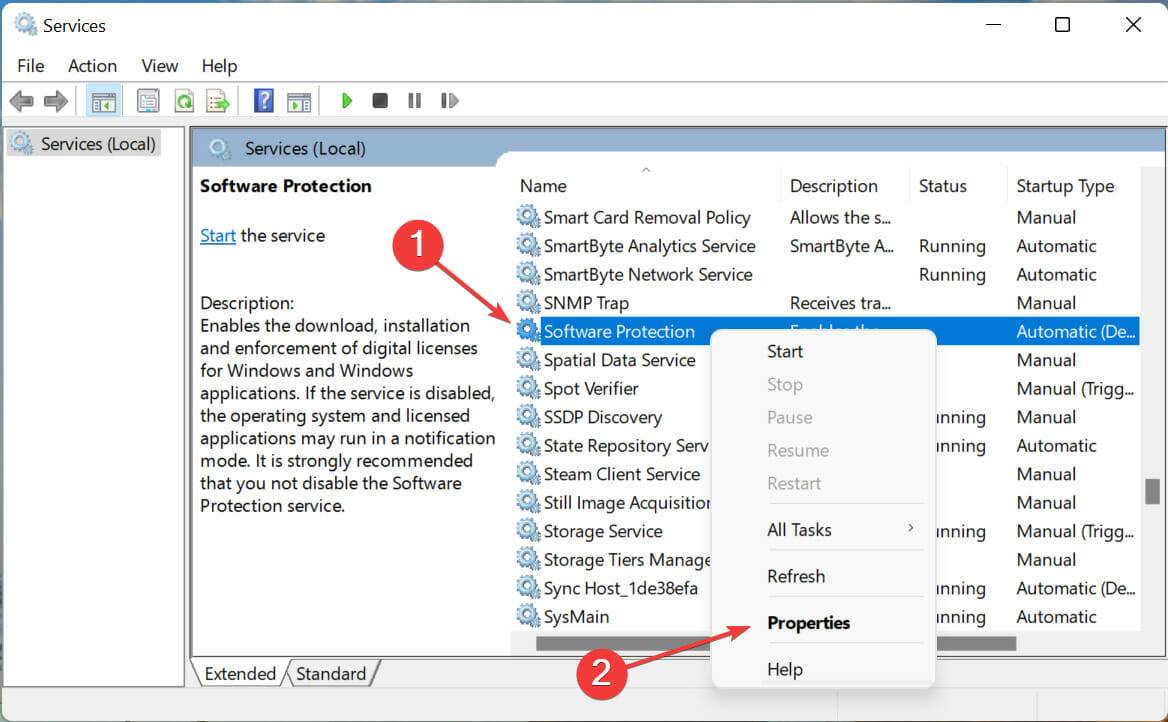Open the Help question mark toolbar icon

[x=264, y=101]
